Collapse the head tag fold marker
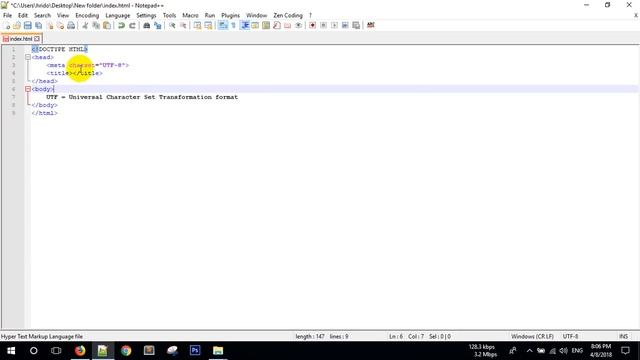Viewport: 640px width, 360px height. [x=28, y=57]
